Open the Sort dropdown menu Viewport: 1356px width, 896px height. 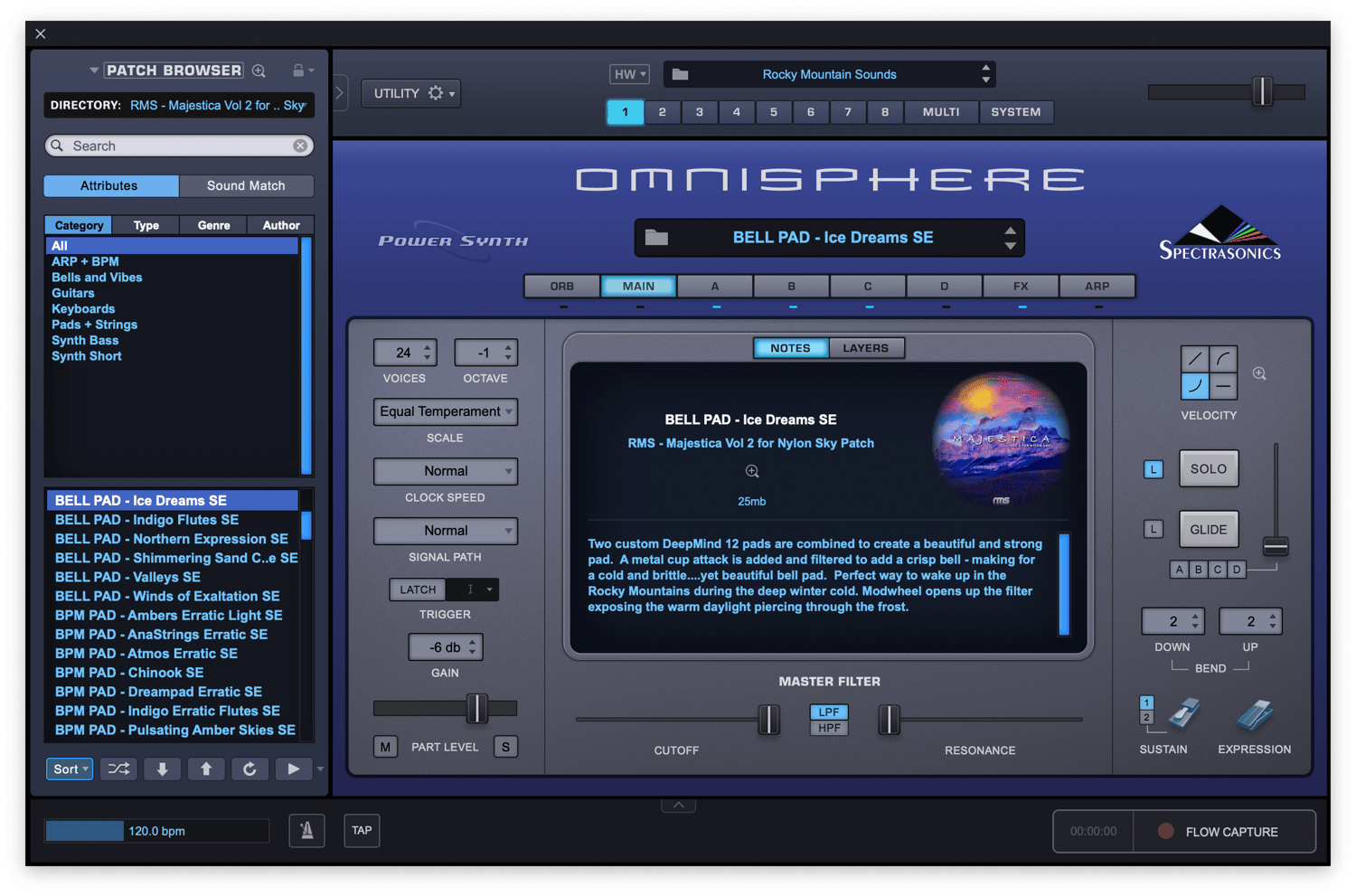[70, 769]
